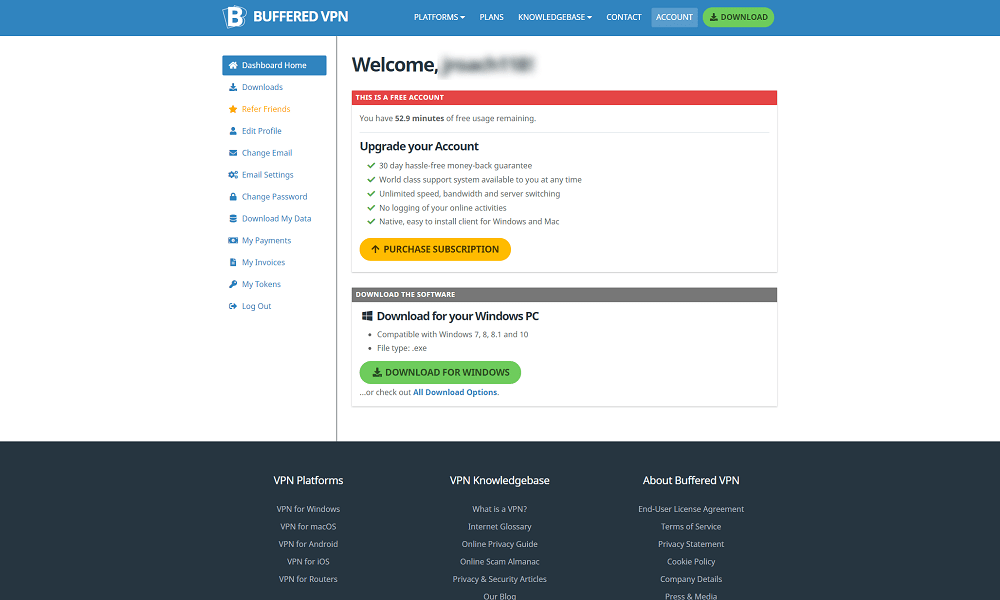Viewport: 1000px width, 600px height.
Task: Open End-User License Agreement footer link
Action: coord(691,509)
